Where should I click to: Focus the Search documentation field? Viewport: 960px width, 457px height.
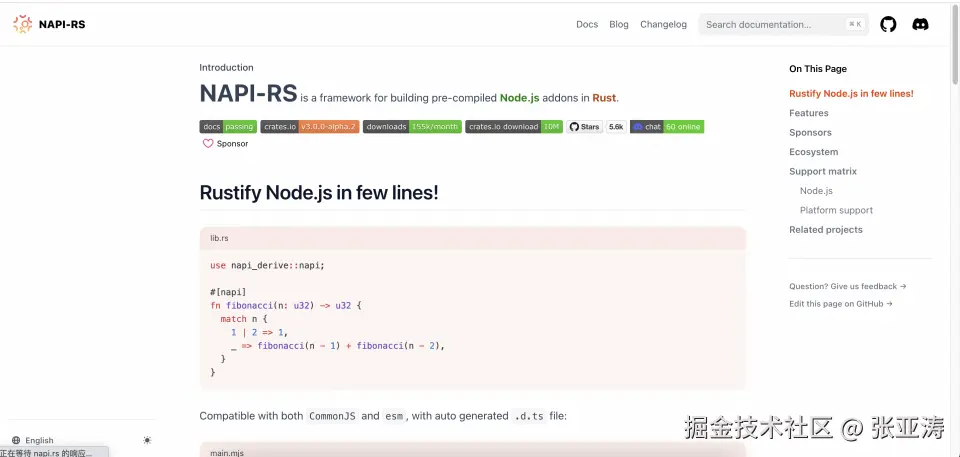783,25
